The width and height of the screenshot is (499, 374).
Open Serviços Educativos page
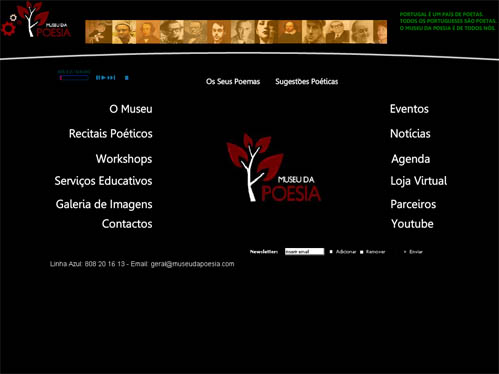pyautogui.click(x=103, y=181)
